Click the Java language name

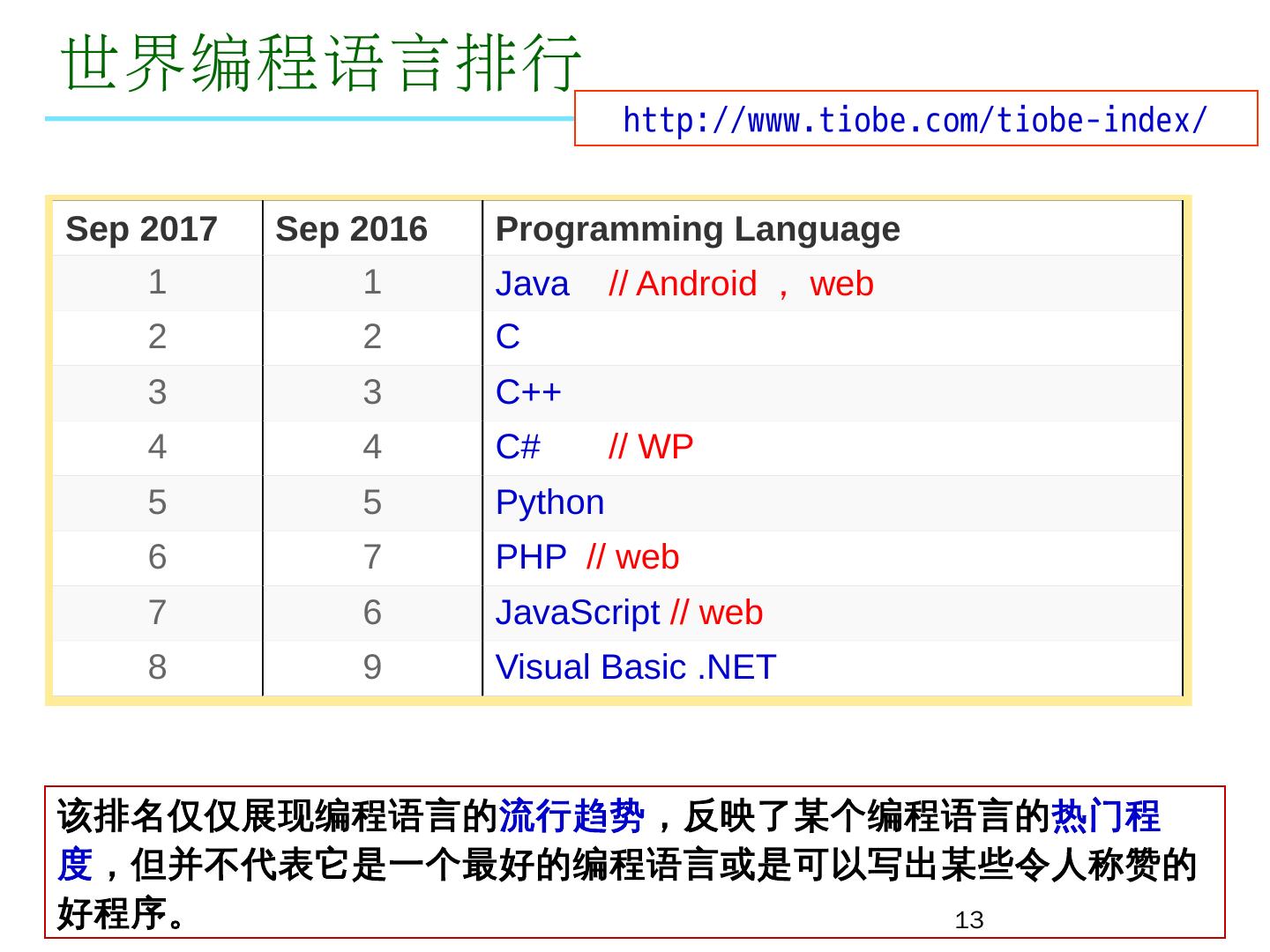(532, 285)
